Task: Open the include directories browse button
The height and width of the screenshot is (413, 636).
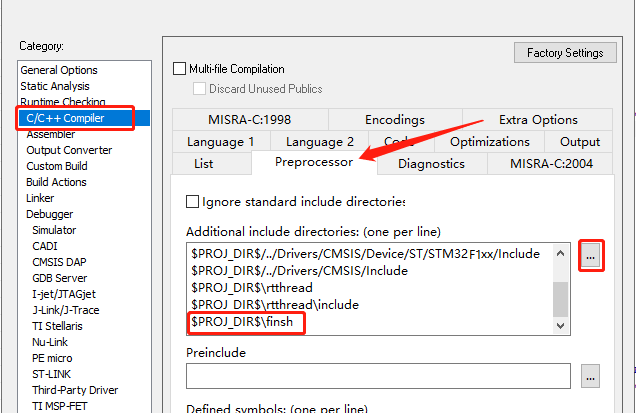Action: click(591, 257)
